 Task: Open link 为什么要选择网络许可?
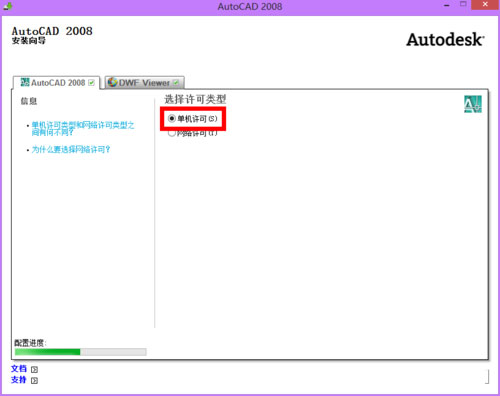pos(71,149)
